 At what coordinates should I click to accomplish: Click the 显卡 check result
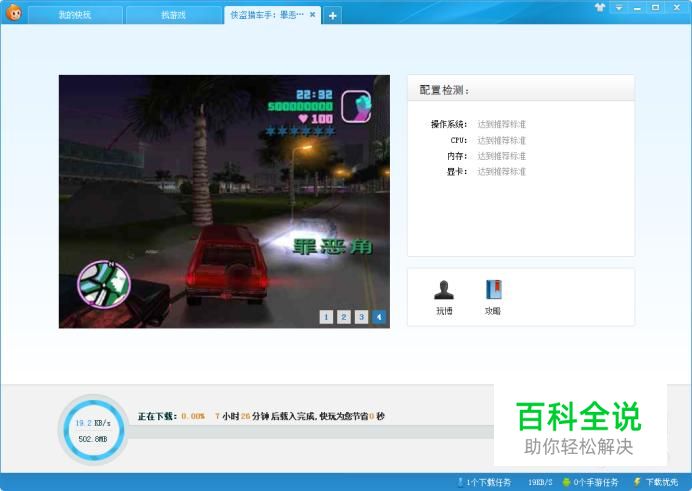(502, 171)
